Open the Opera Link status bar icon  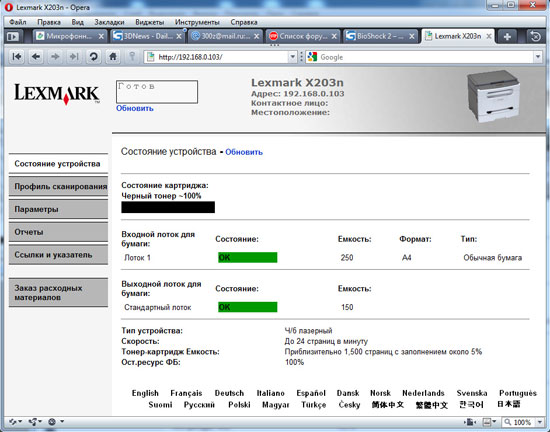(15, 422)
